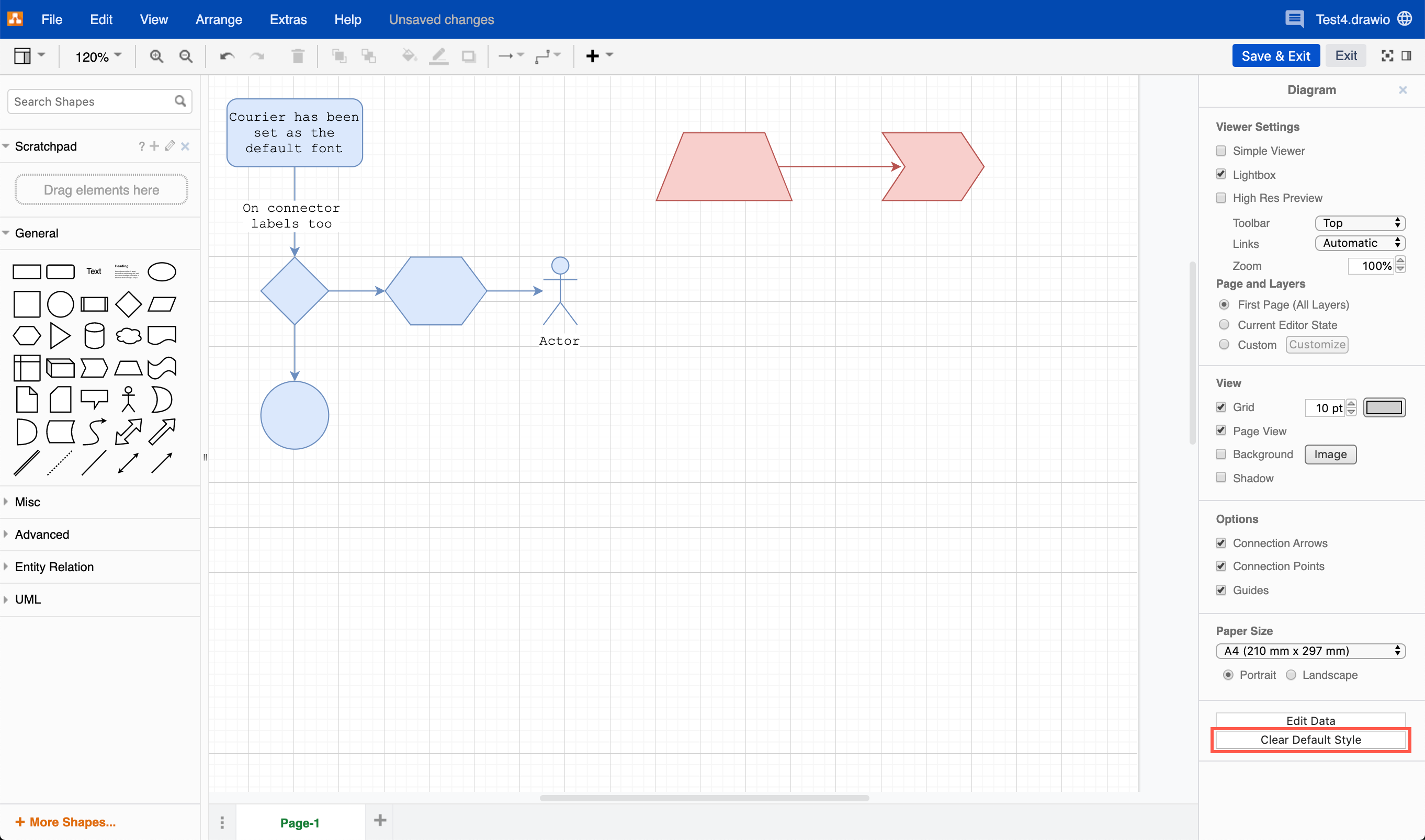The width and height of the screenshot is (1425, 840).
Task: Click the fill color bucket icon
Action: [409, 56]
